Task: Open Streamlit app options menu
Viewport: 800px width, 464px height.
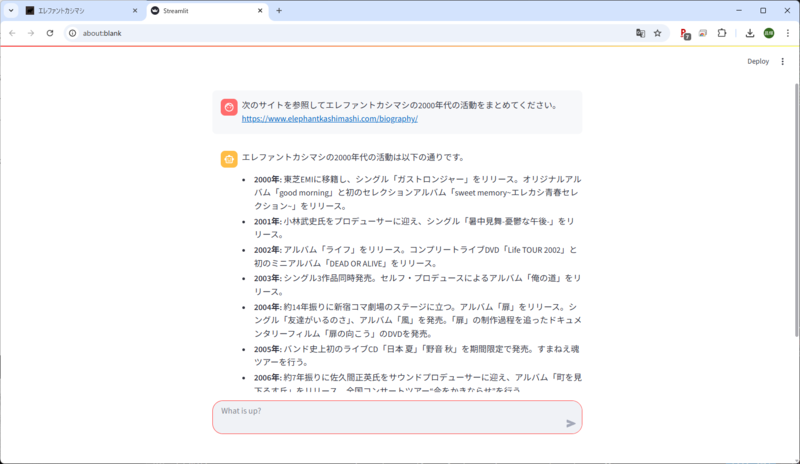Action: coord(783,61)
